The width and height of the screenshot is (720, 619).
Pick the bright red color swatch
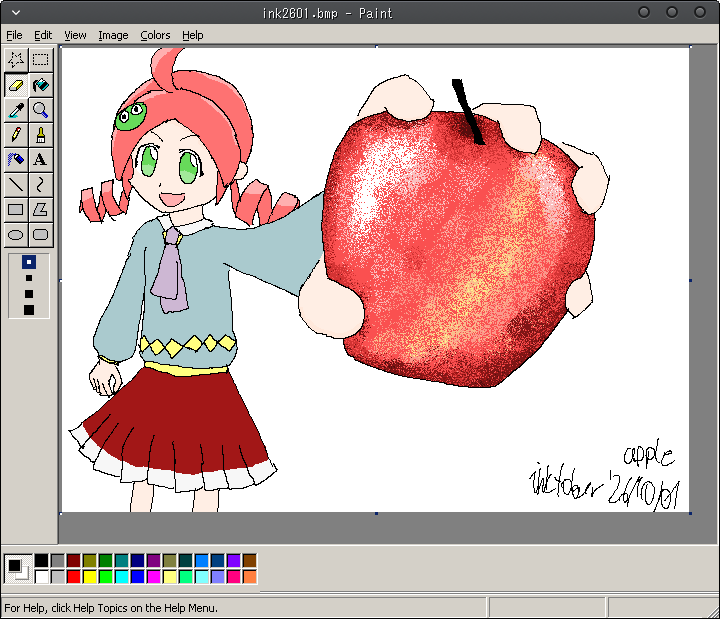click(x=74, y=576)
